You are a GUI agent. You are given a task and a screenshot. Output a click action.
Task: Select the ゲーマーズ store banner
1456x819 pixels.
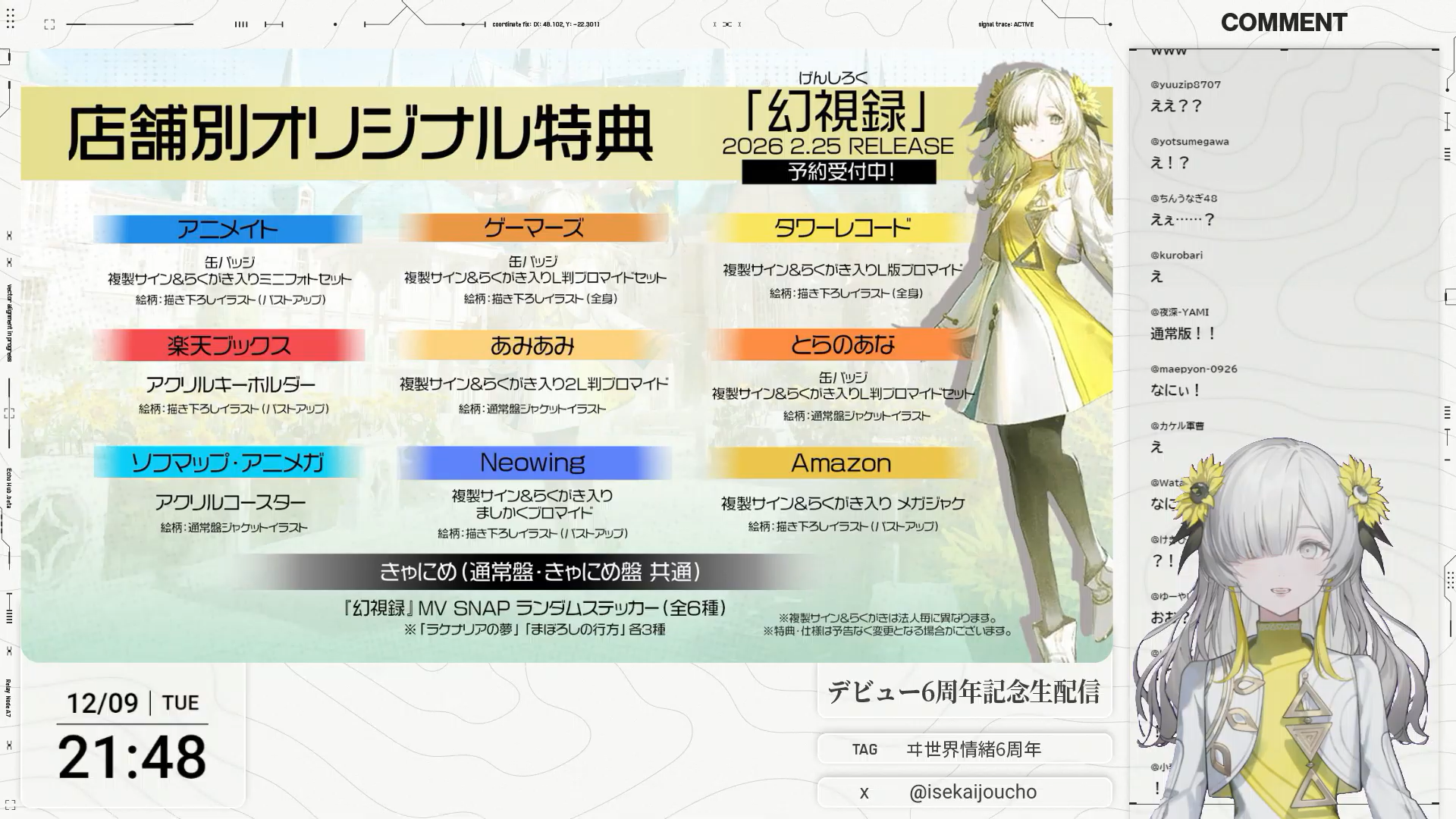tap(533, 227)
